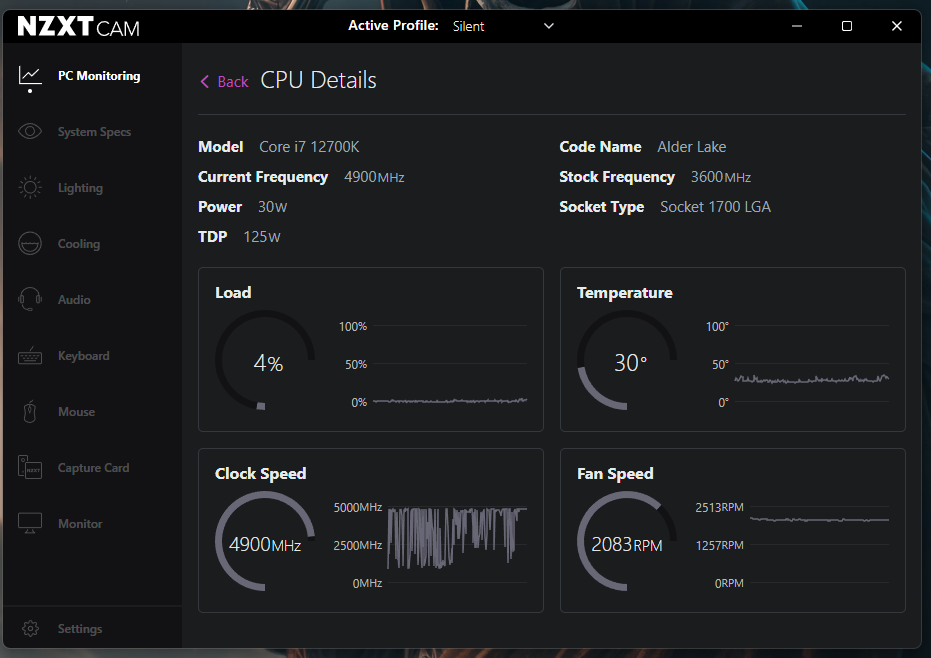Open the Monitor section label
Screen dimensions: 931x658
tap(80, 523)
